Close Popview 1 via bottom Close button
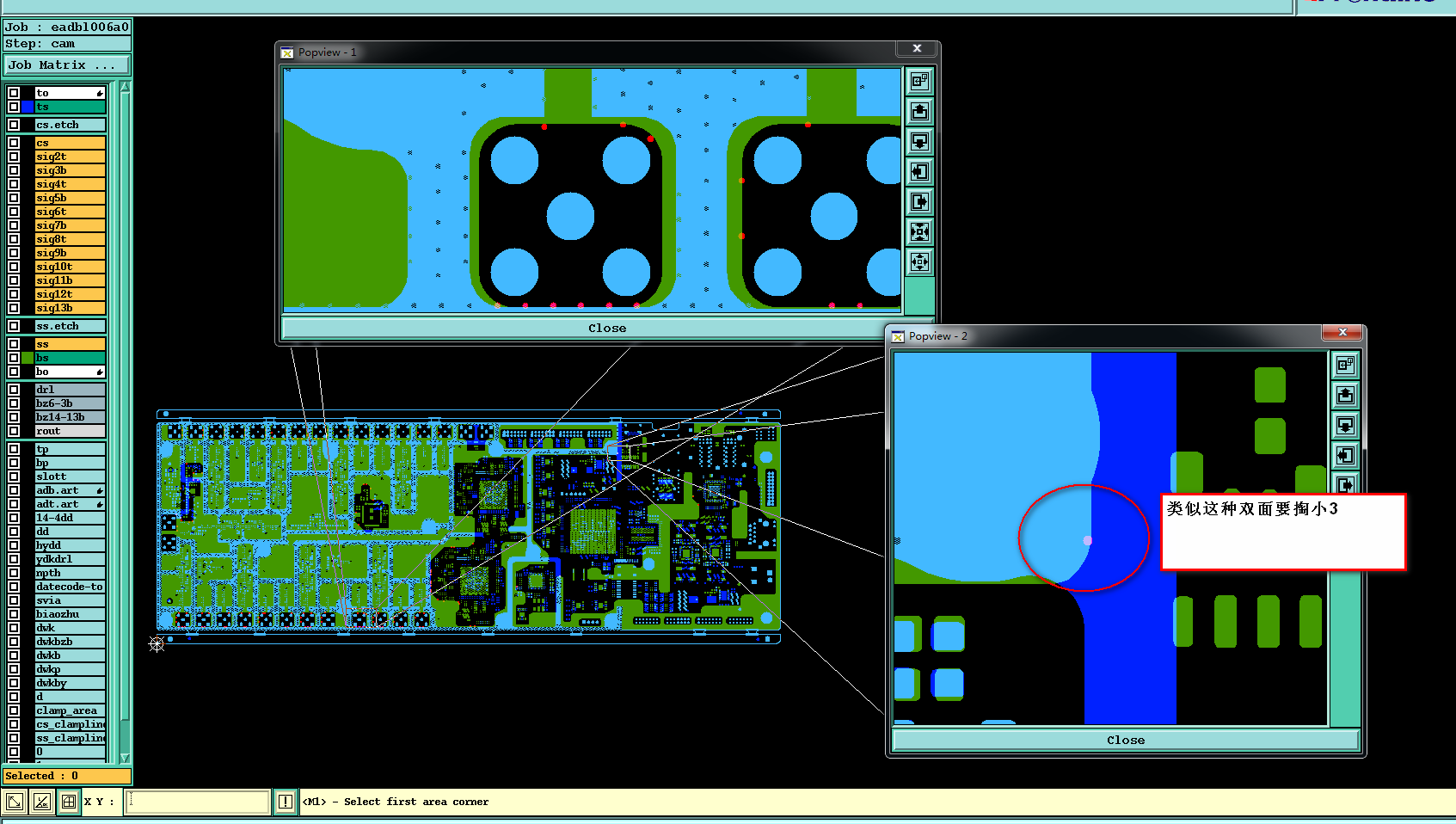Screen dimensions: 1456x824 pyautogui.click(x=607, y=328)
